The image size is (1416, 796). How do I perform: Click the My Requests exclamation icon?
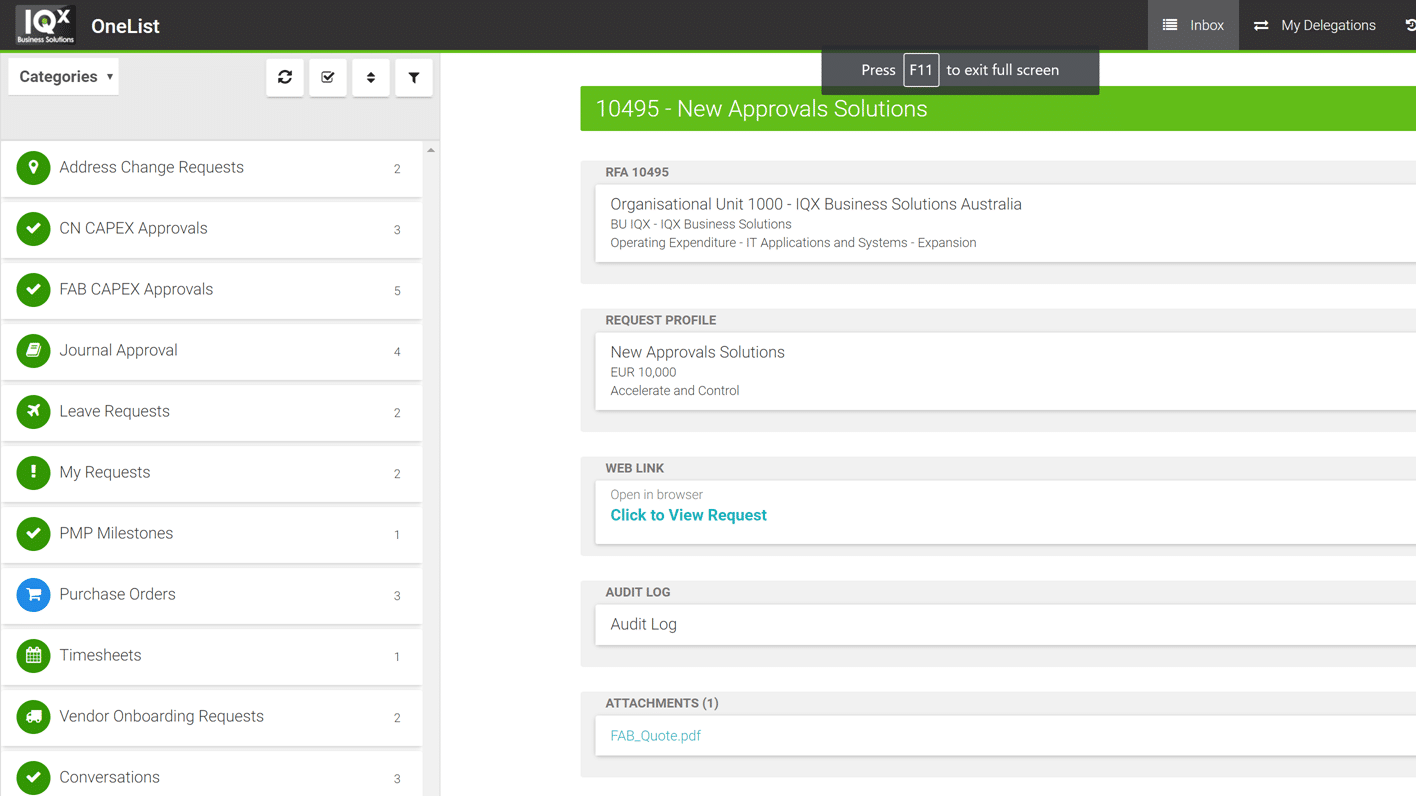pos(33,472)
